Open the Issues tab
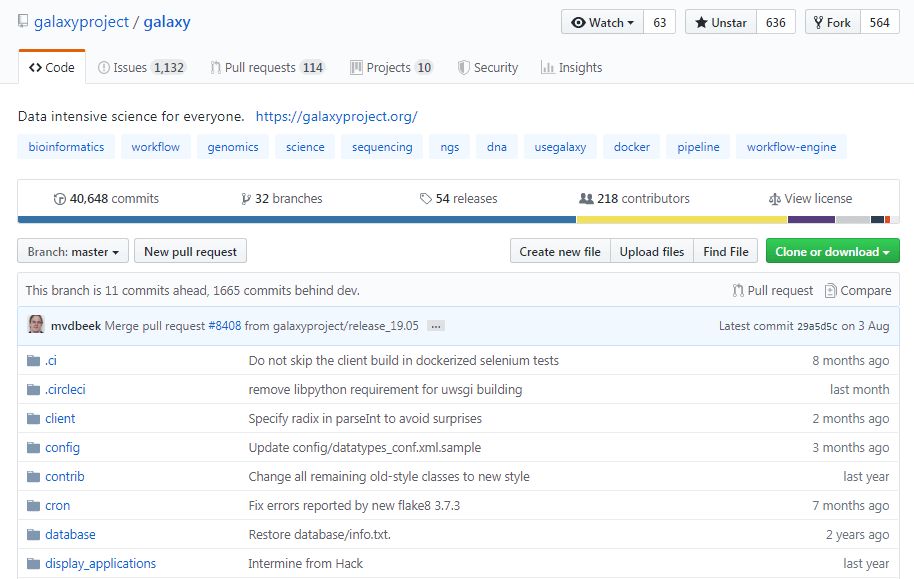This screenshot has width=914, height=579. click(x=141, y=68)
